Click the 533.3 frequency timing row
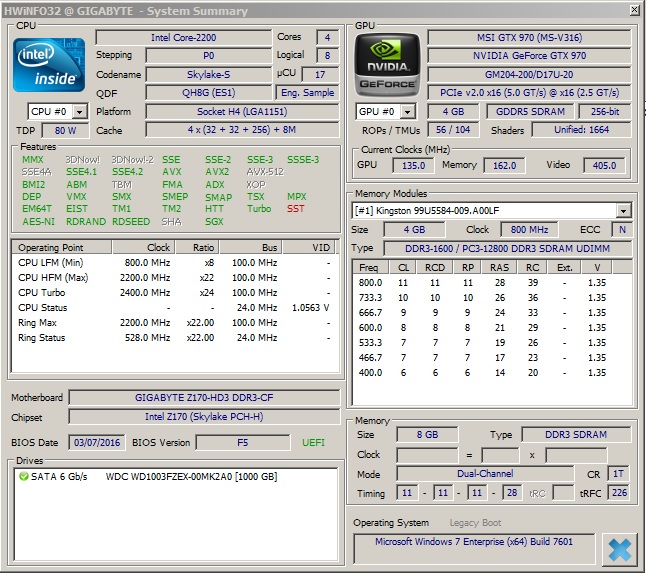The height and width of the screenshot is (573, 646). click(491, 343)
